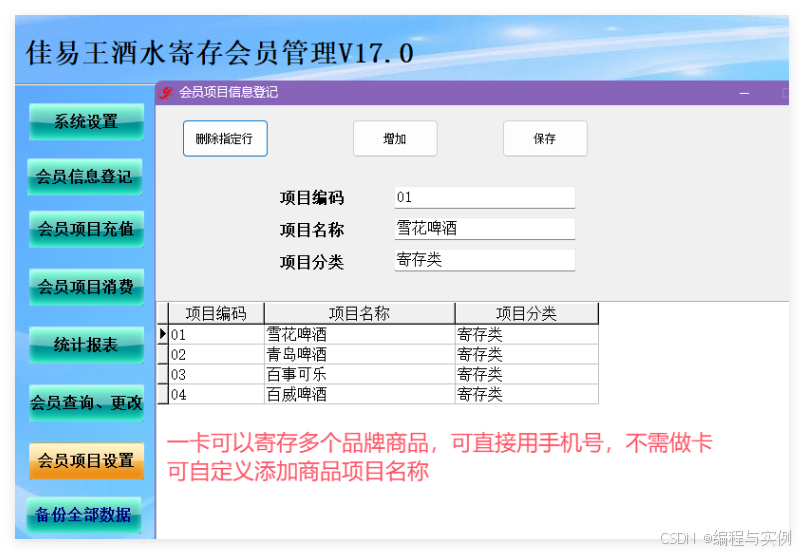Click 寄存类 in the 百威啤酒 row
Screen dimensions: 804x554
click(527, 394)
